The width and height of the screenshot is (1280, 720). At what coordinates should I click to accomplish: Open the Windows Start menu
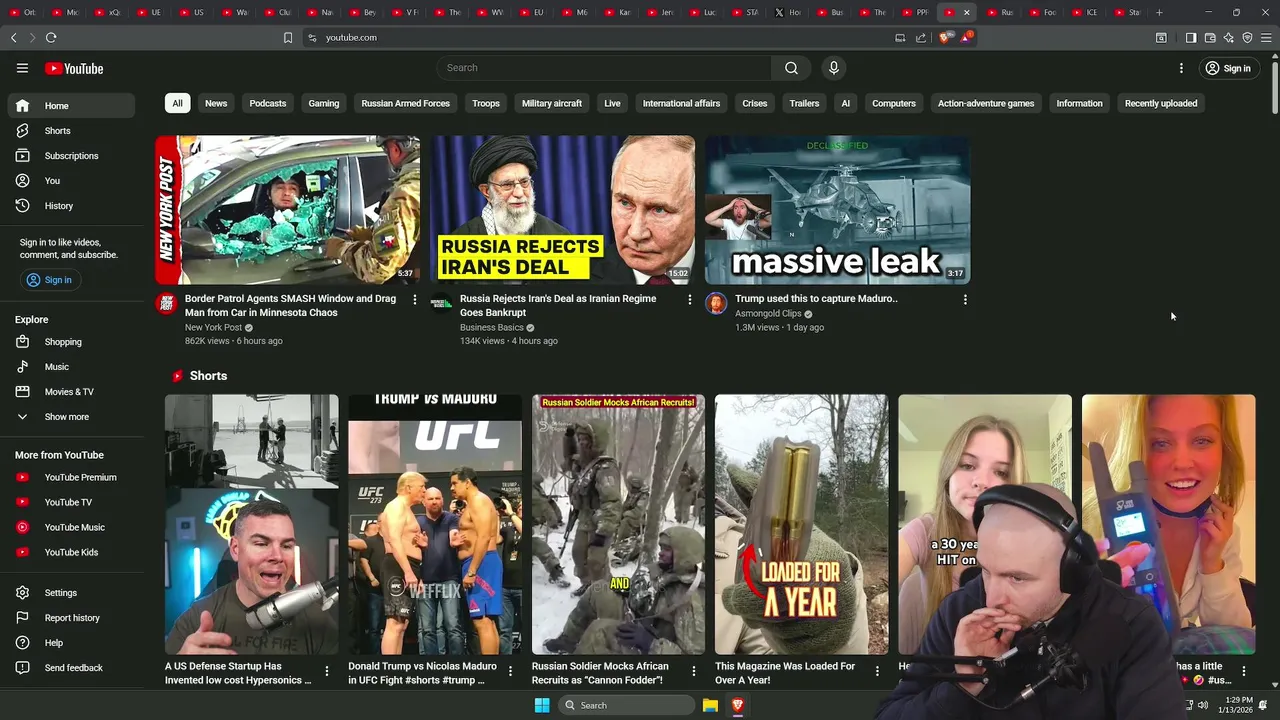click(542, 705)
